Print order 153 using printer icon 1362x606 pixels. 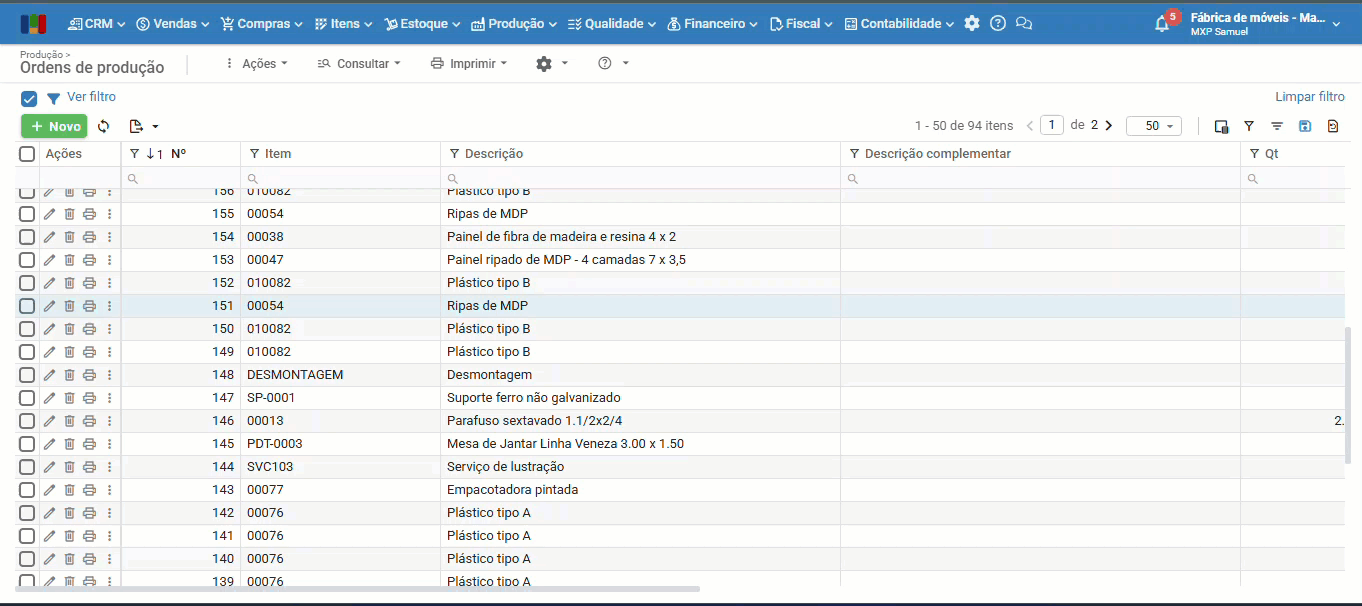click(x=89, y=260)
